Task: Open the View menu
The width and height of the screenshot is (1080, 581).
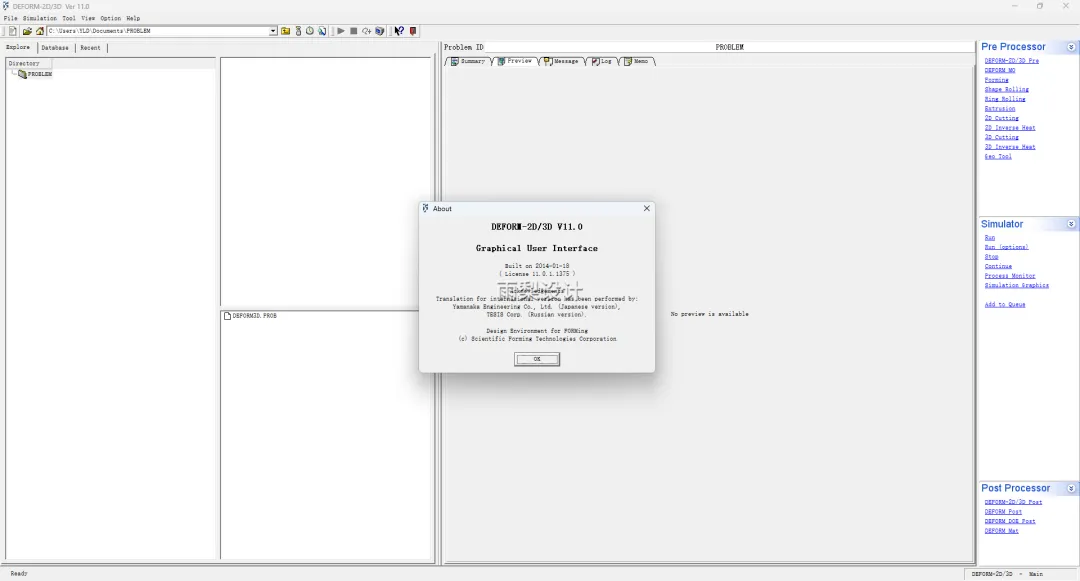Action: (x=88, y=19)
